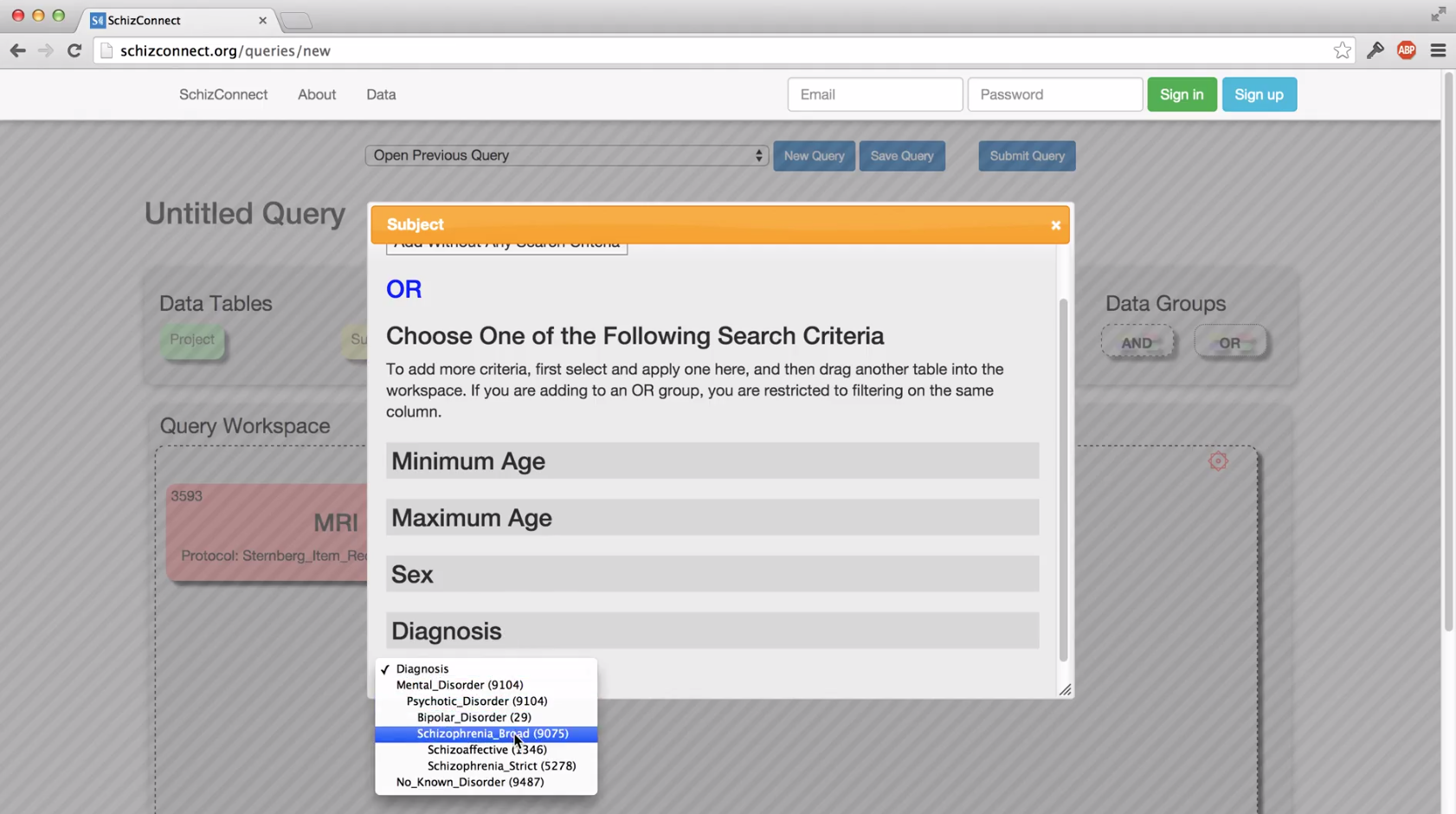Expand the Maximum Age criteria
The image size is (1456, 814).
712,517
